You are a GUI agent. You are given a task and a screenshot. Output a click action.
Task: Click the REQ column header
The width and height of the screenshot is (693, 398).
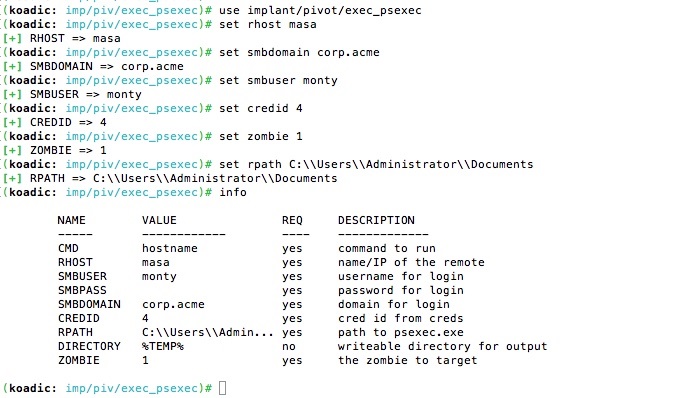click(x=292, y=220)
